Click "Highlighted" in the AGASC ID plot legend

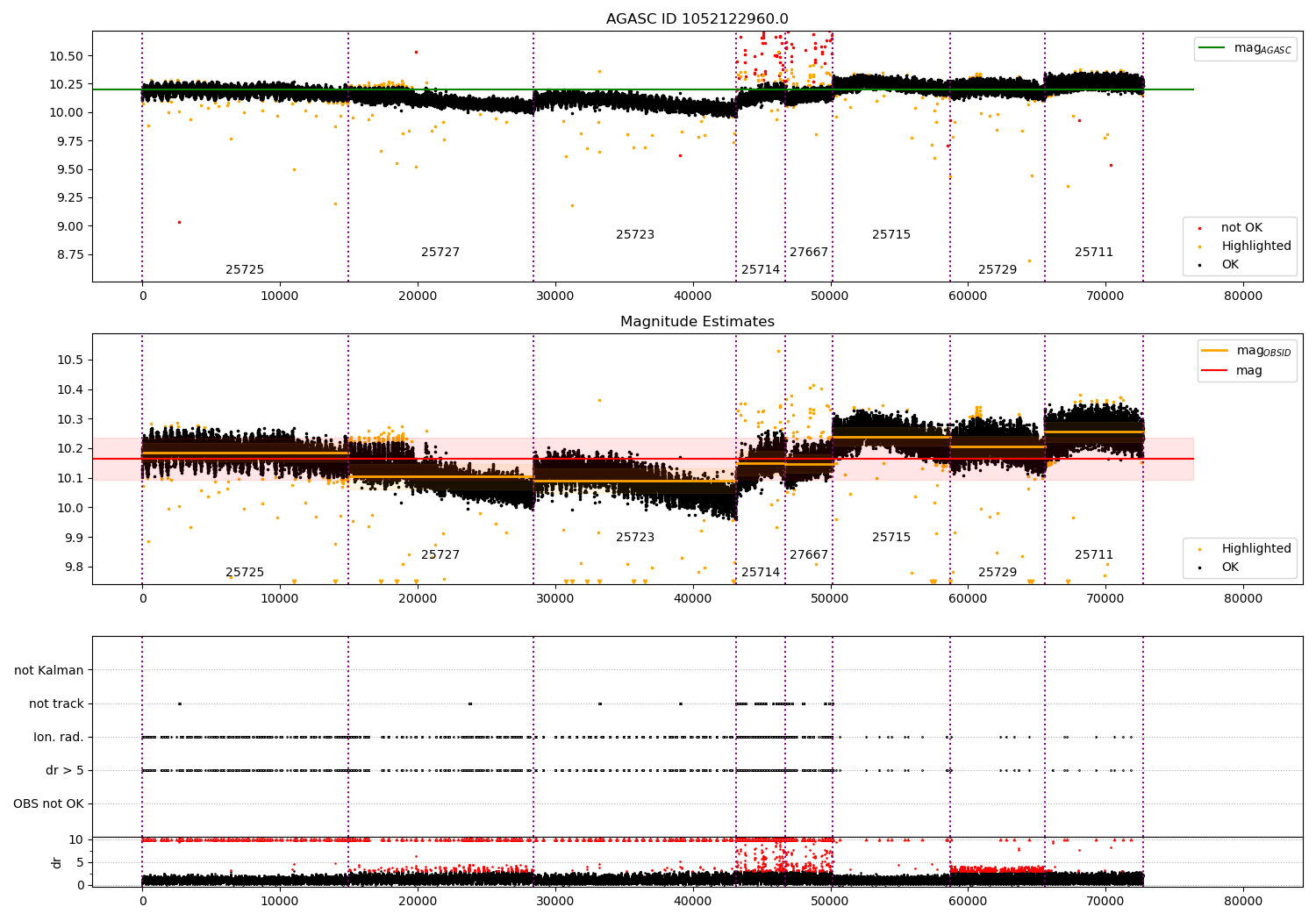click(1256, 246)
